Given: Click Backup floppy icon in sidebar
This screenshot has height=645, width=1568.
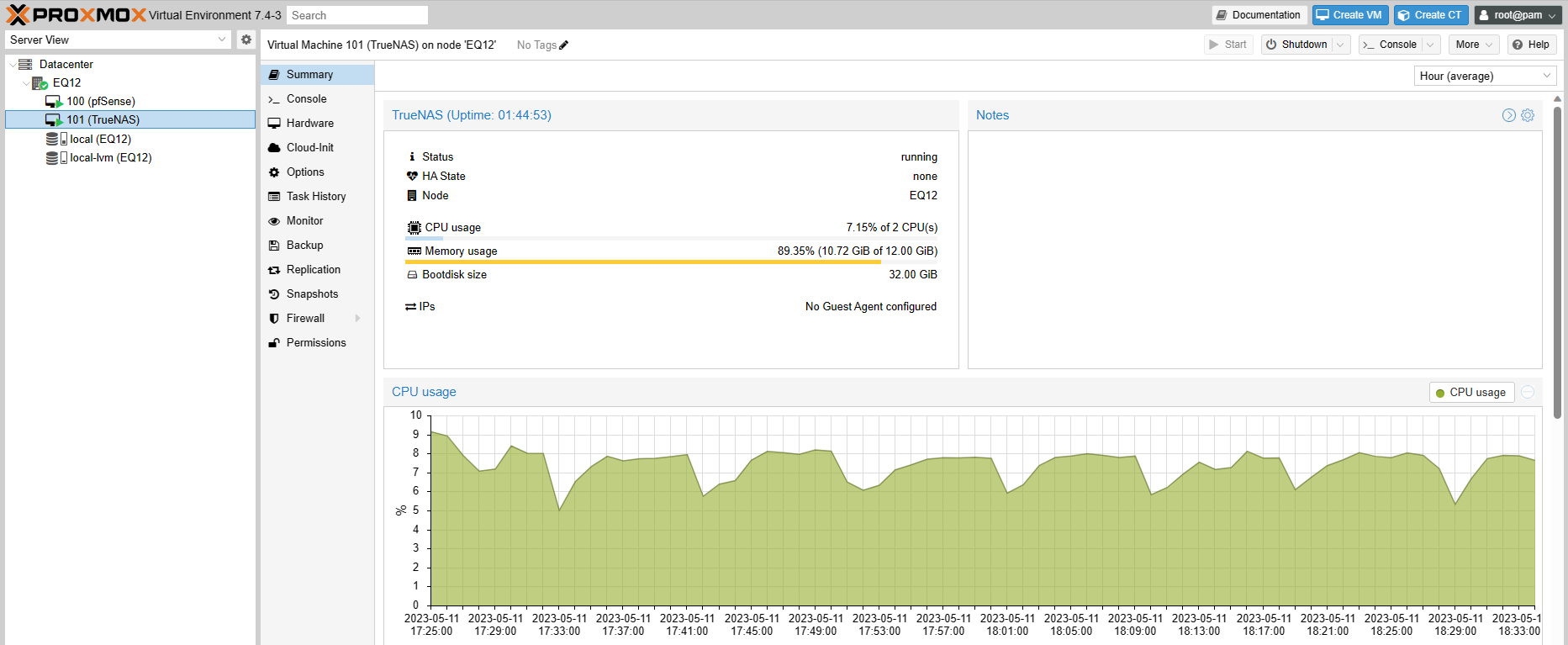Looking at the screenshot, I should pyautogui.click(x=274, y=245).
